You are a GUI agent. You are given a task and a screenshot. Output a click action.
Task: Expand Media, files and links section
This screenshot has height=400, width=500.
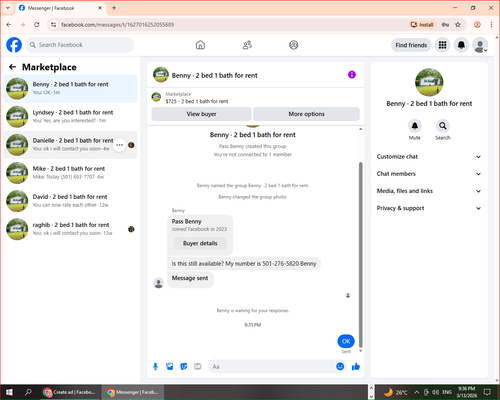click(429, 191)
